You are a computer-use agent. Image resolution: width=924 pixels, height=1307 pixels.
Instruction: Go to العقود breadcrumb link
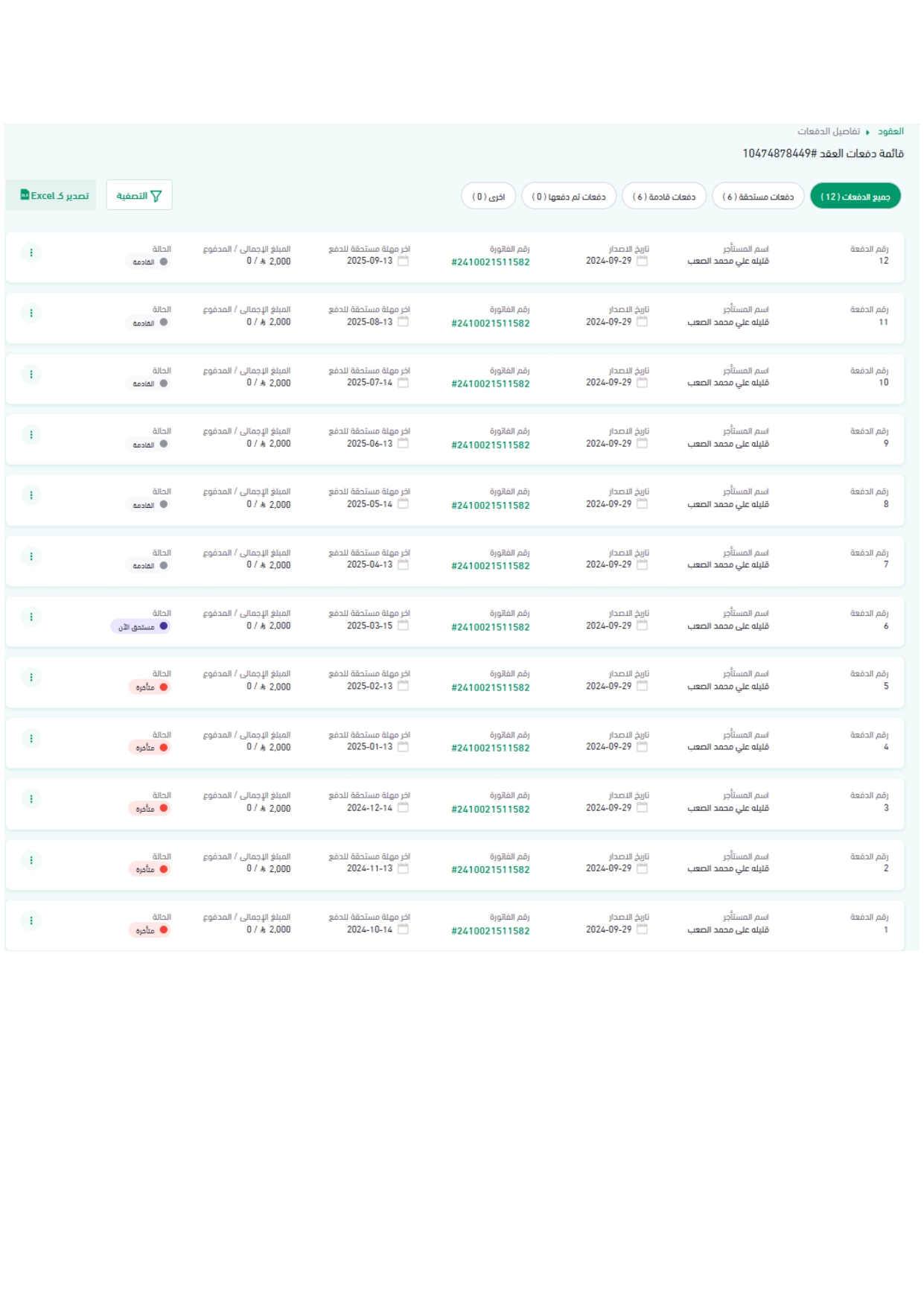tap(890, 132)
